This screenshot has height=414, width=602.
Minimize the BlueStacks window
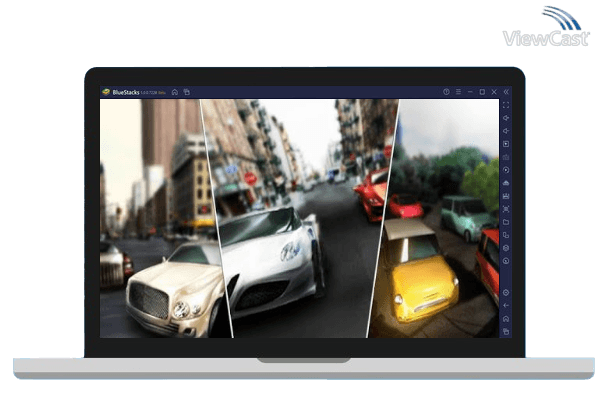tap(470, 92)
